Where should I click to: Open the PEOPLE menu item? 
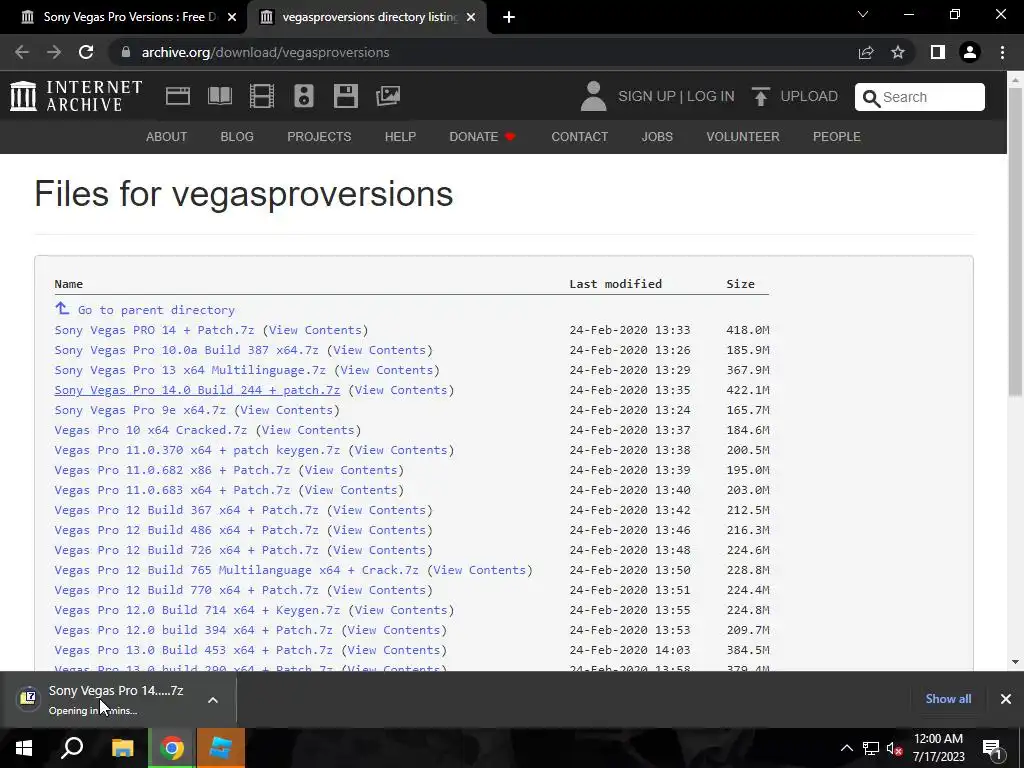click(837, 136)
